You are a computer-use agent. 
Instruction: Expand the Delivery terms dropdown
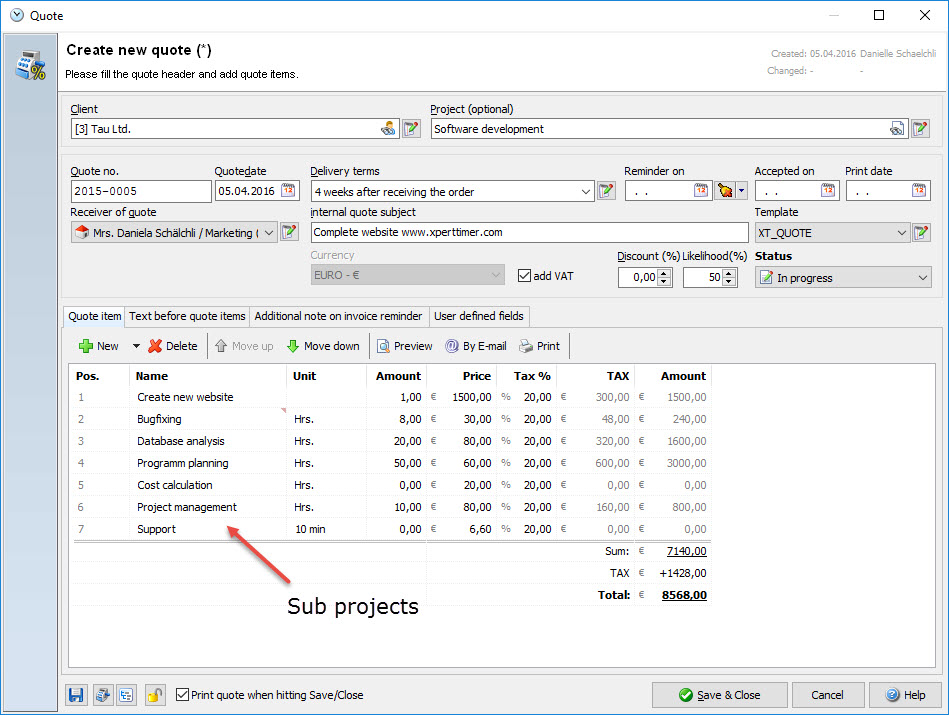click(x=585, y=192)
